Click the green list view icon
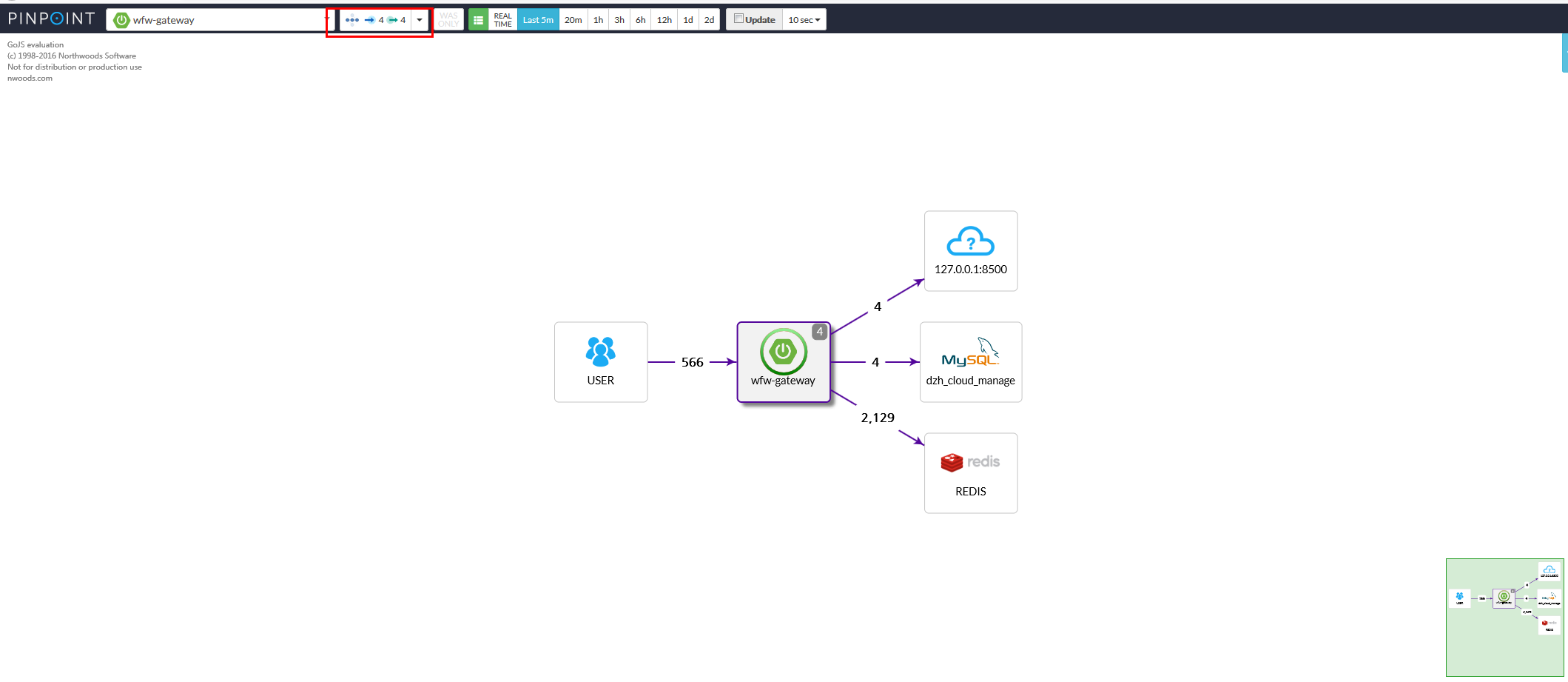 (478, 20)
